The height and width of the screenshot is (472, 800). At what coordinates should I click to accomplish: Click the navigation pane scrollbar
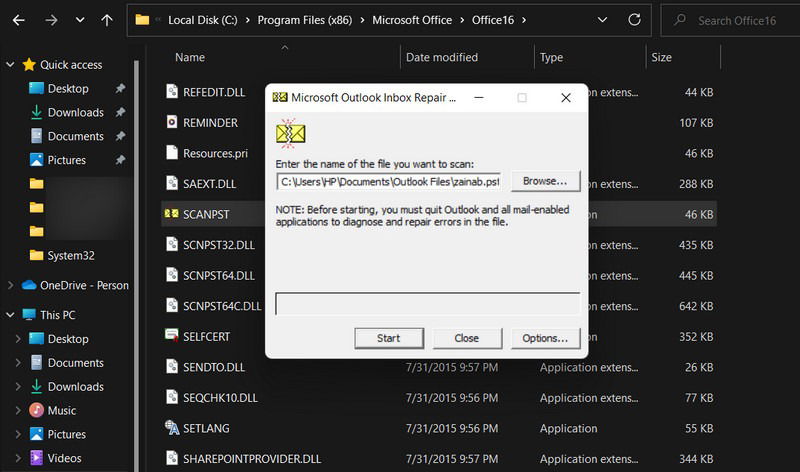point(136,265)
